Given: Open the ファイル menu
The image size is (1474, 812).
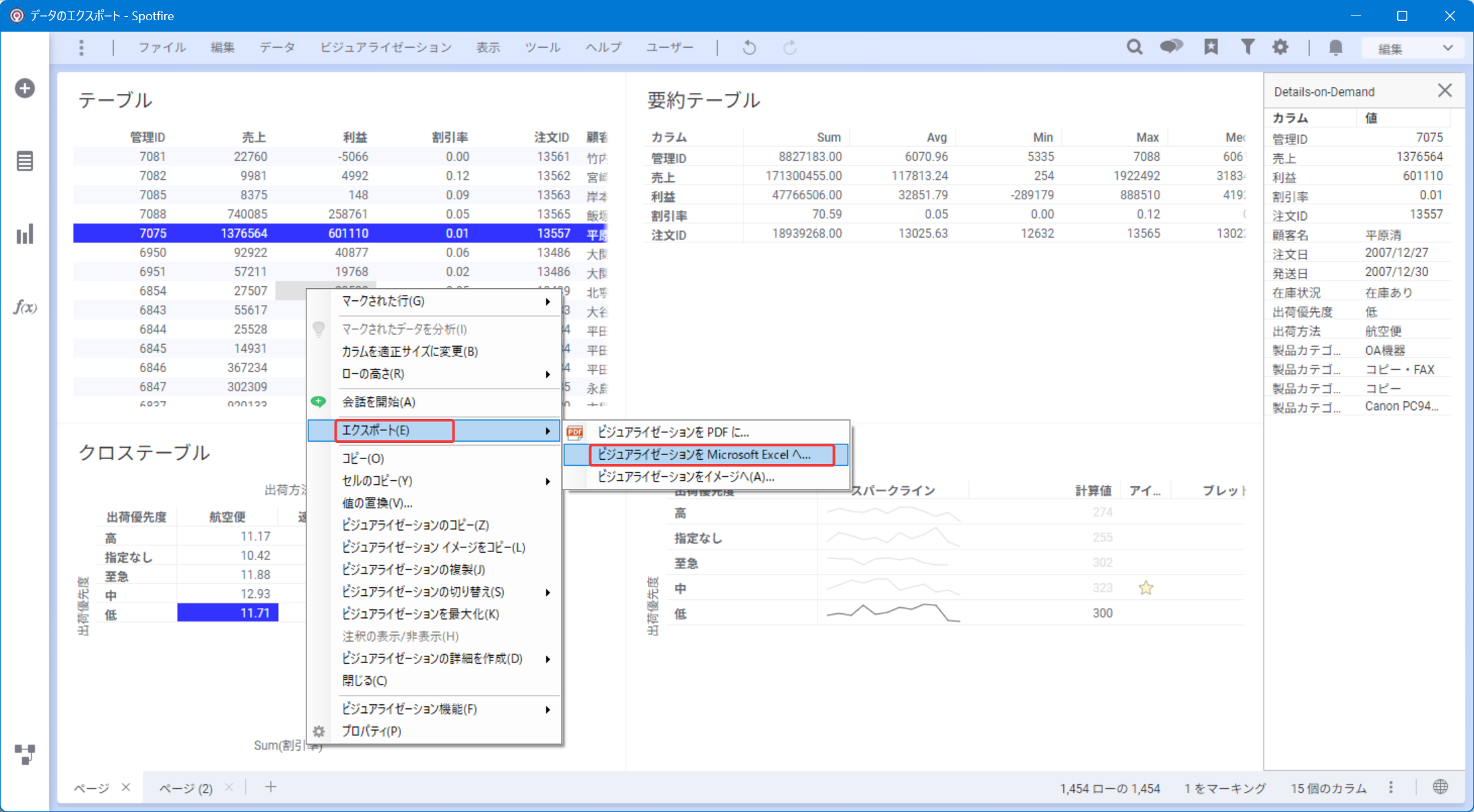Looking at the screenshot, I should [162, 48].
